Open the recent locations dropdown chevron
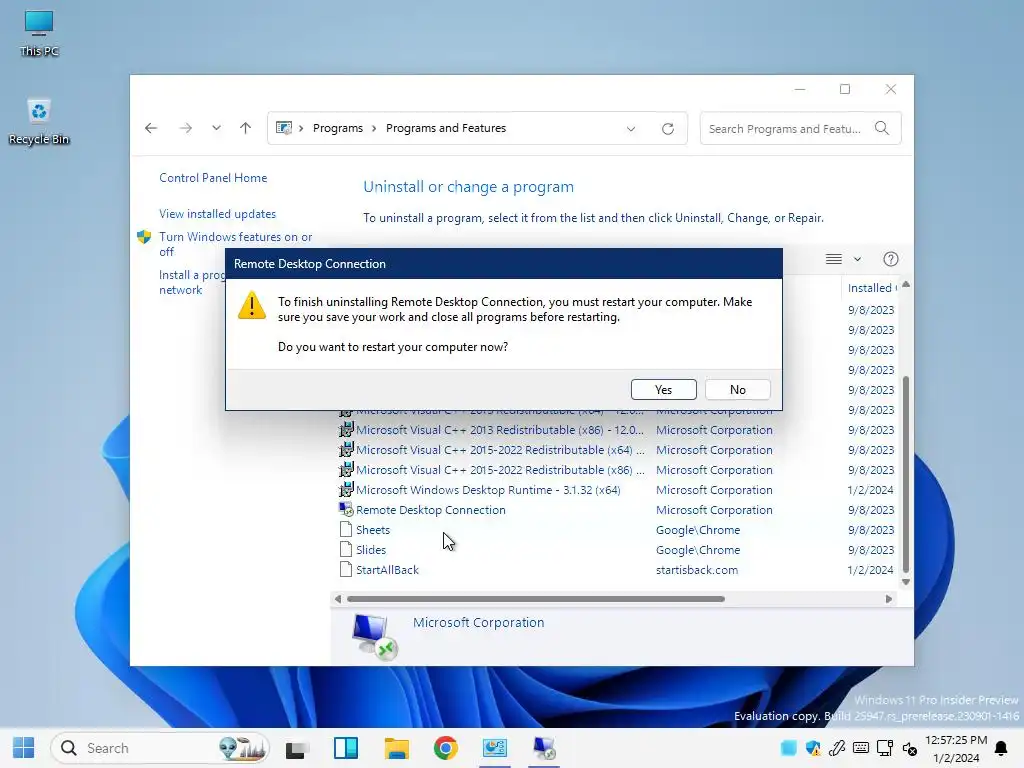Viewport: 1024px width, 768px height. point(216,128)
